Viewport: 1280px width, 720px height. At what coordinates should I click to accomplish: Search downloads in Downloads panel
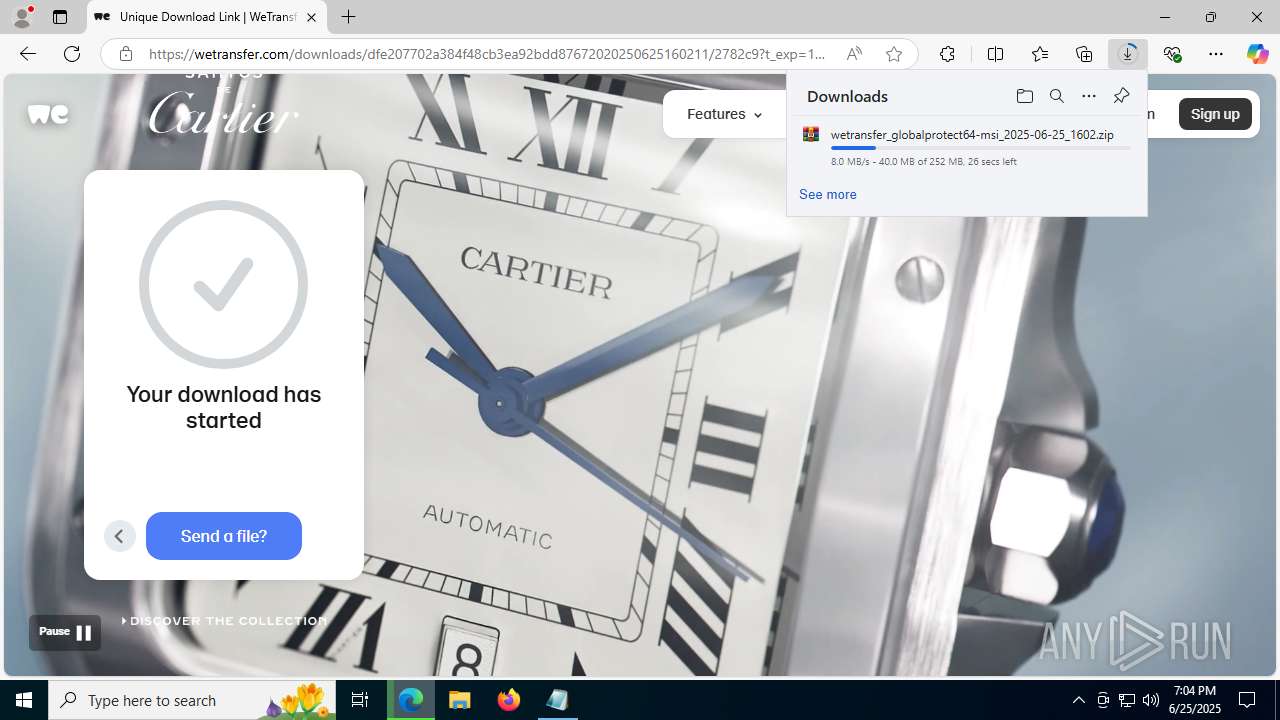1056,96
